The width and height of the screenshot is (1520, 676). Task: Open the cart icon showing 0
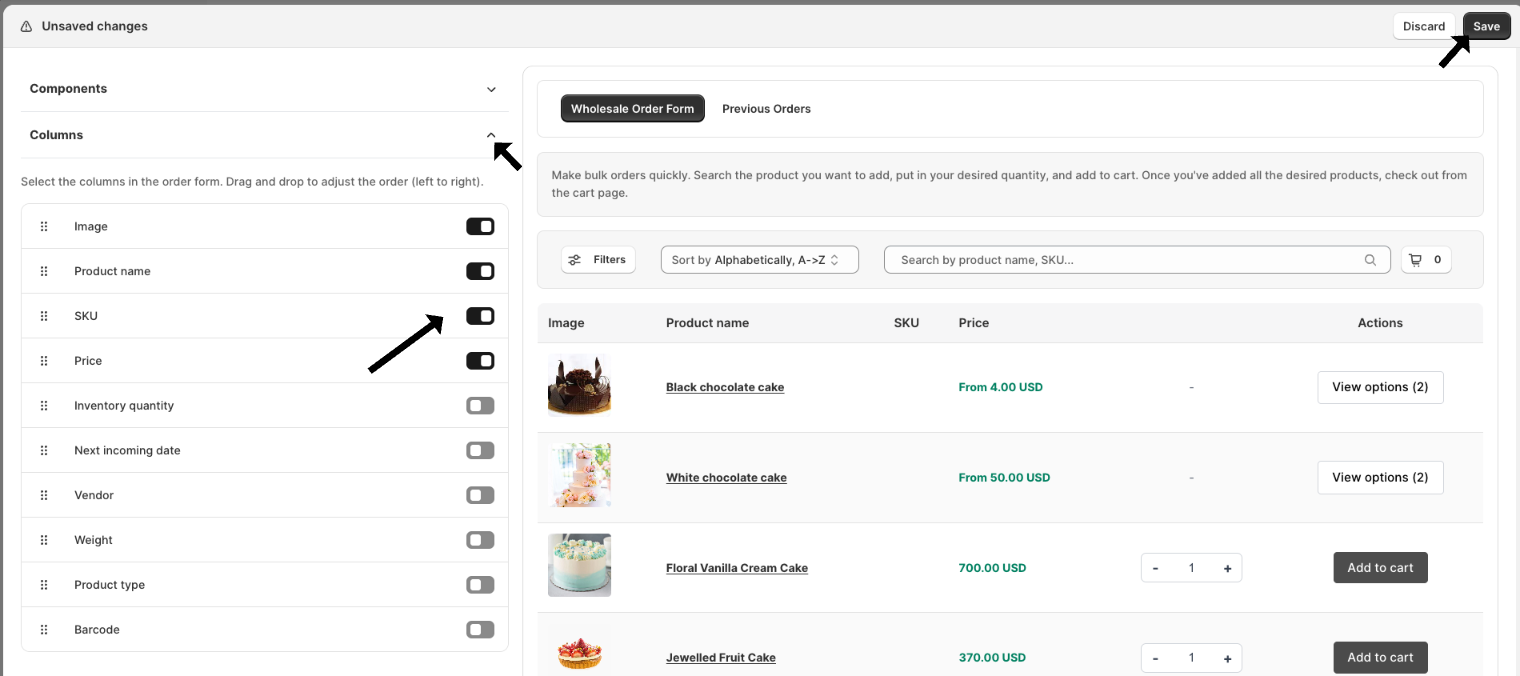click(1425, 260)
